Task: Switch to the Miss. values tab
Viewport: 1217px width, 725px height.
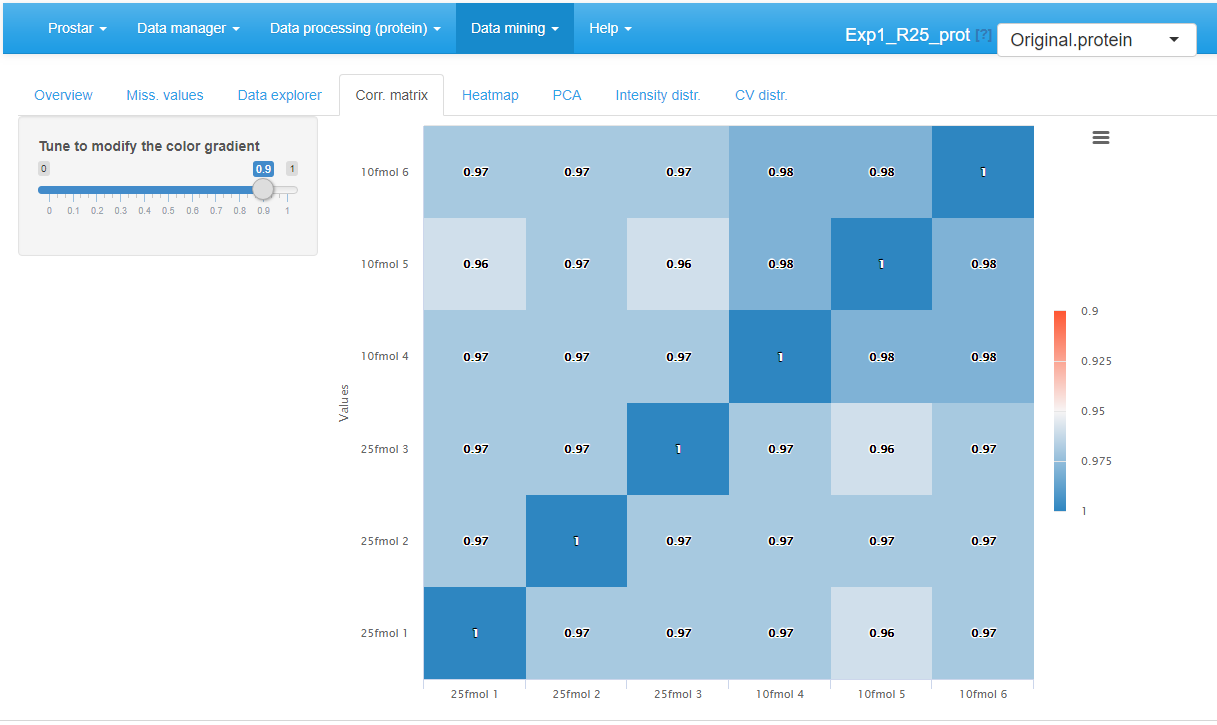Action: [x=165, y=94]
